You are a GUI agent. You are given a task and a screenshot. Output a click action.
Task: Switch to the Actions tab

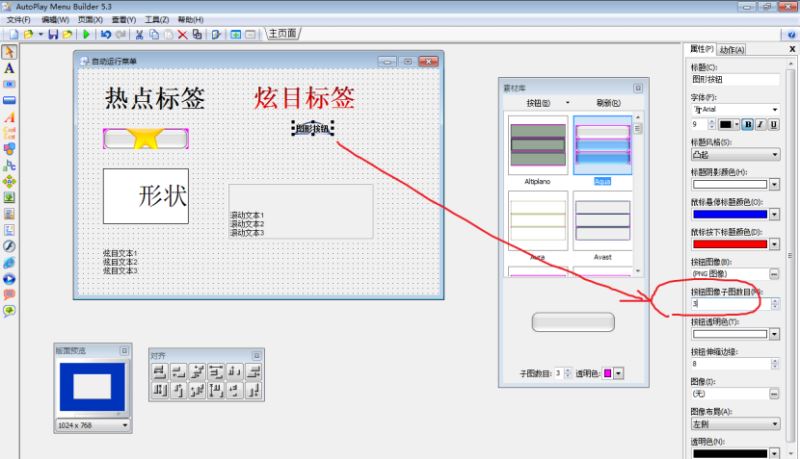[732, 49]
